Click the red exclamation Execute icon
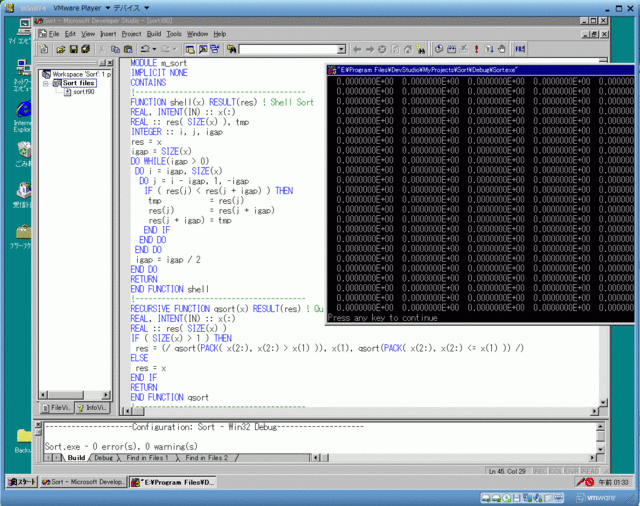 [x=476, y=49]
